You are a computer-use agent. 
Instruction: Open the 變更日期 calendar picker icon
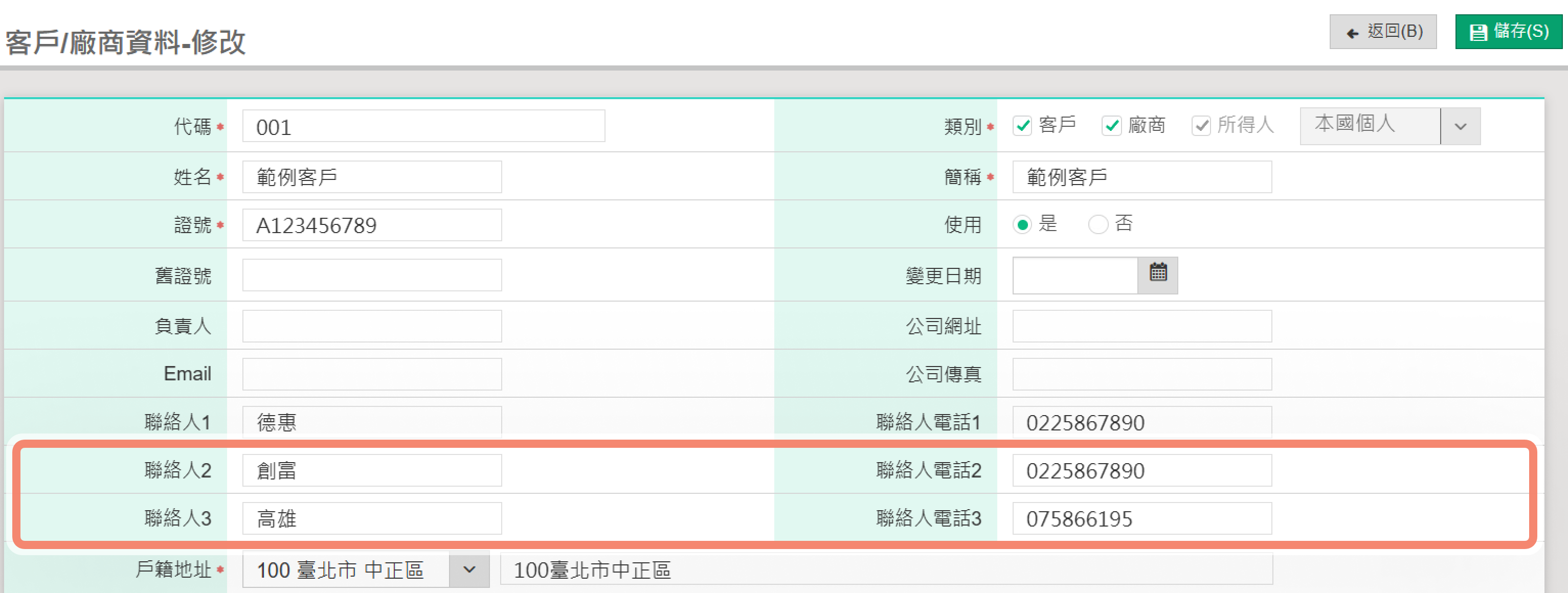pyautogui.click(x=1157, y=275)
